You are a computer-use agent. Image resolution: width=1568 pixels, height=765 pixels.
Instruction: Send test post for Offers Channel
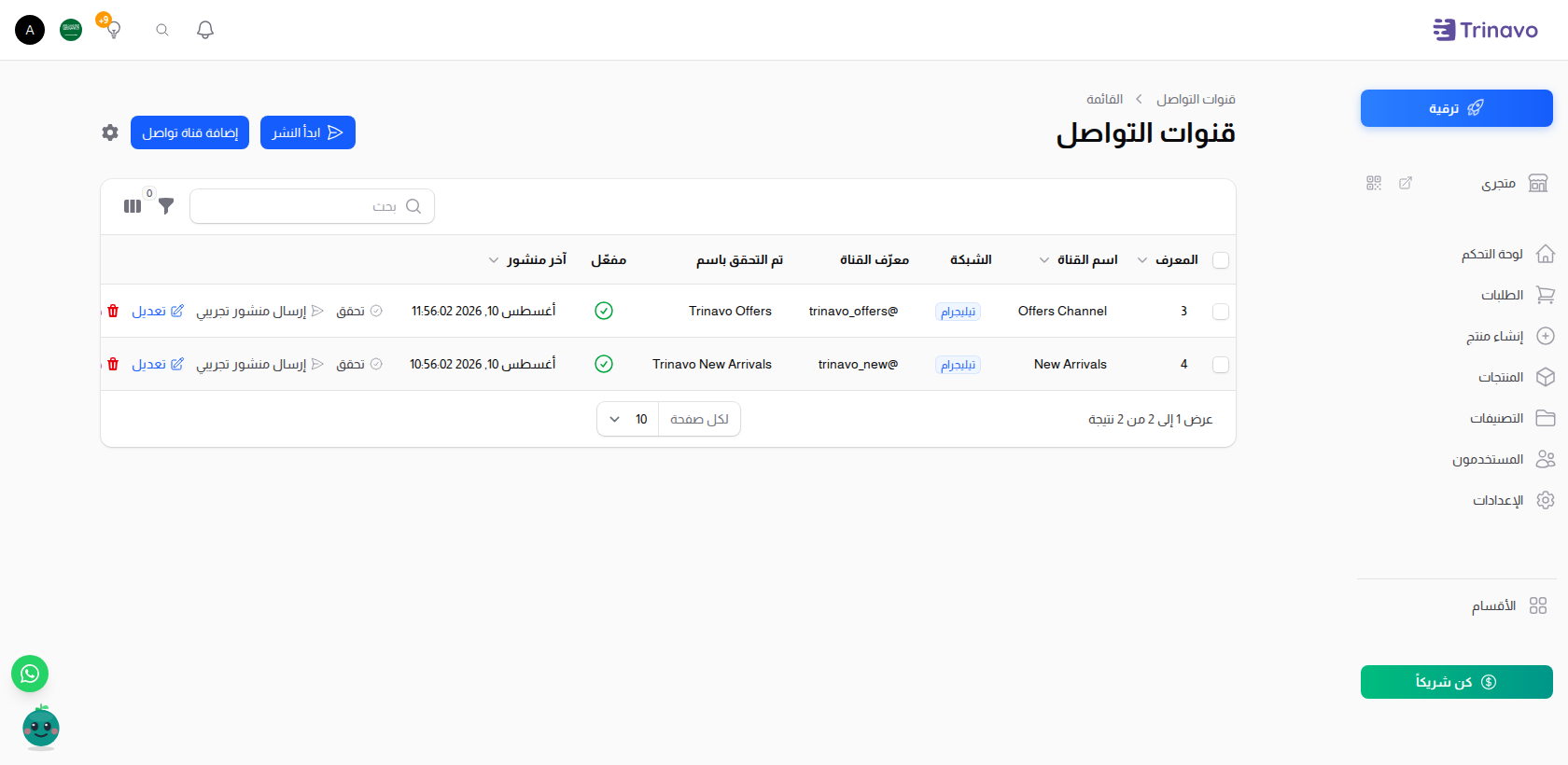click(x=259, y=311)
